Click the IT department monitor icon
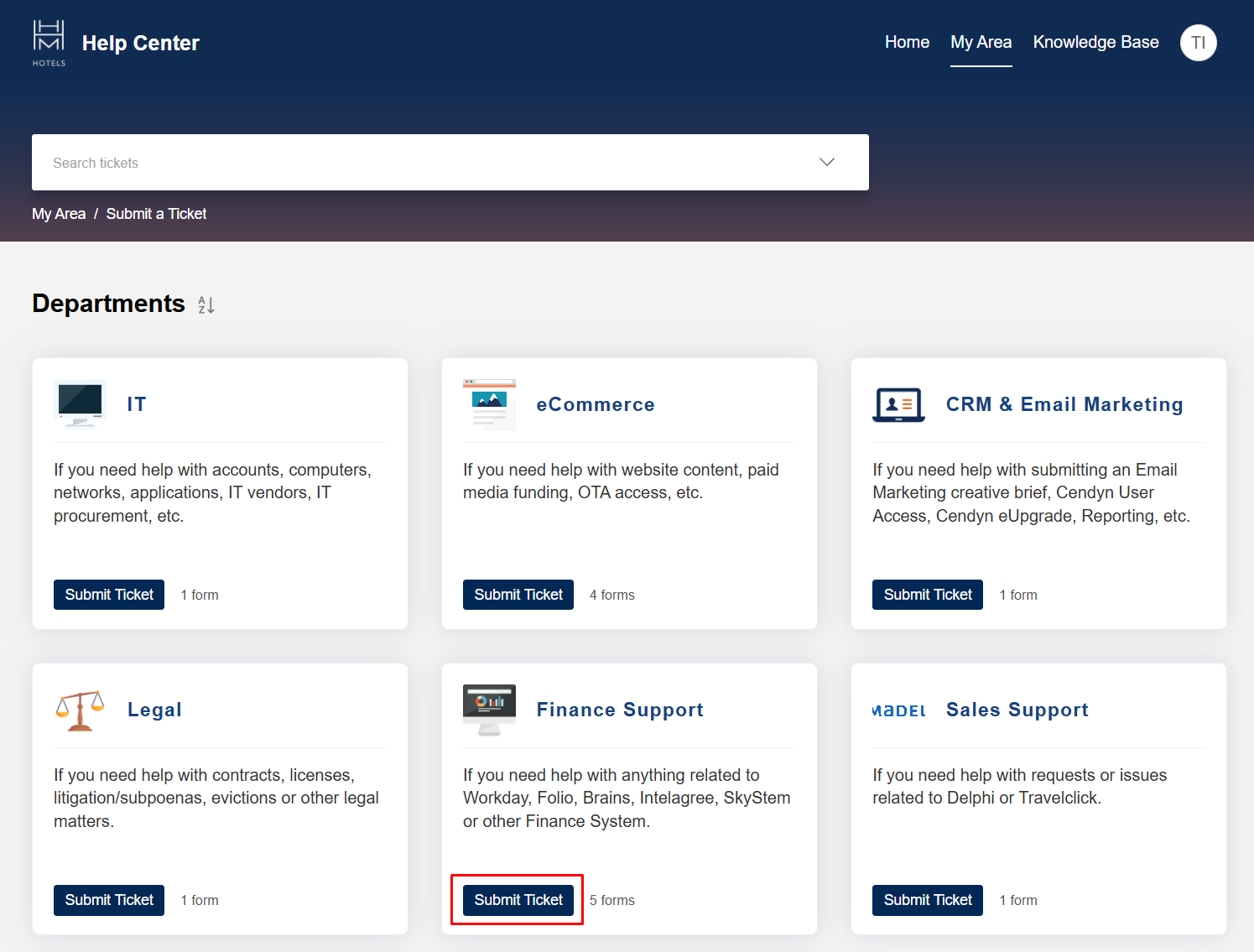 [80, 404]
